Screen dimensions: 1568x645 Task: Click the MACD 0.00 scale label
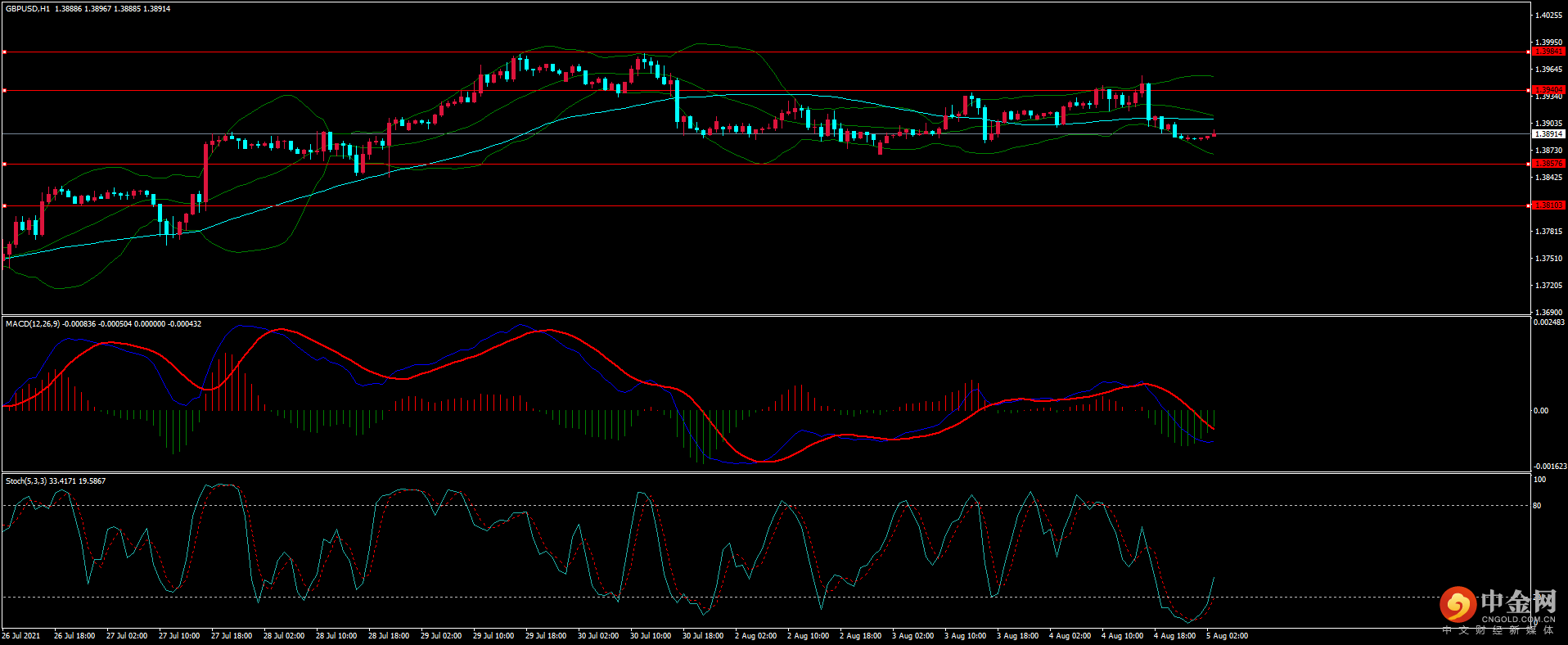coord(1540,411)
